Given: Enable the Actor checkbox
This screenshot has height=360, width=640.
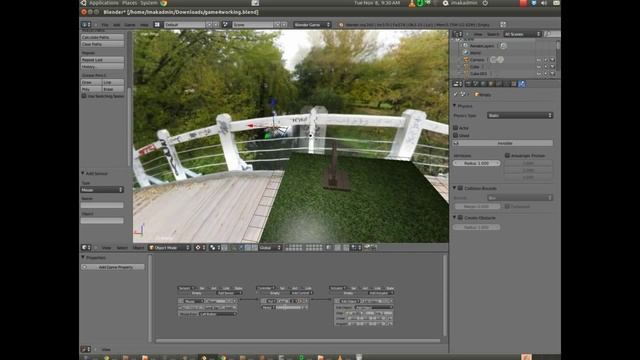Looking at the screenshot, I should (x=456, y=128).
